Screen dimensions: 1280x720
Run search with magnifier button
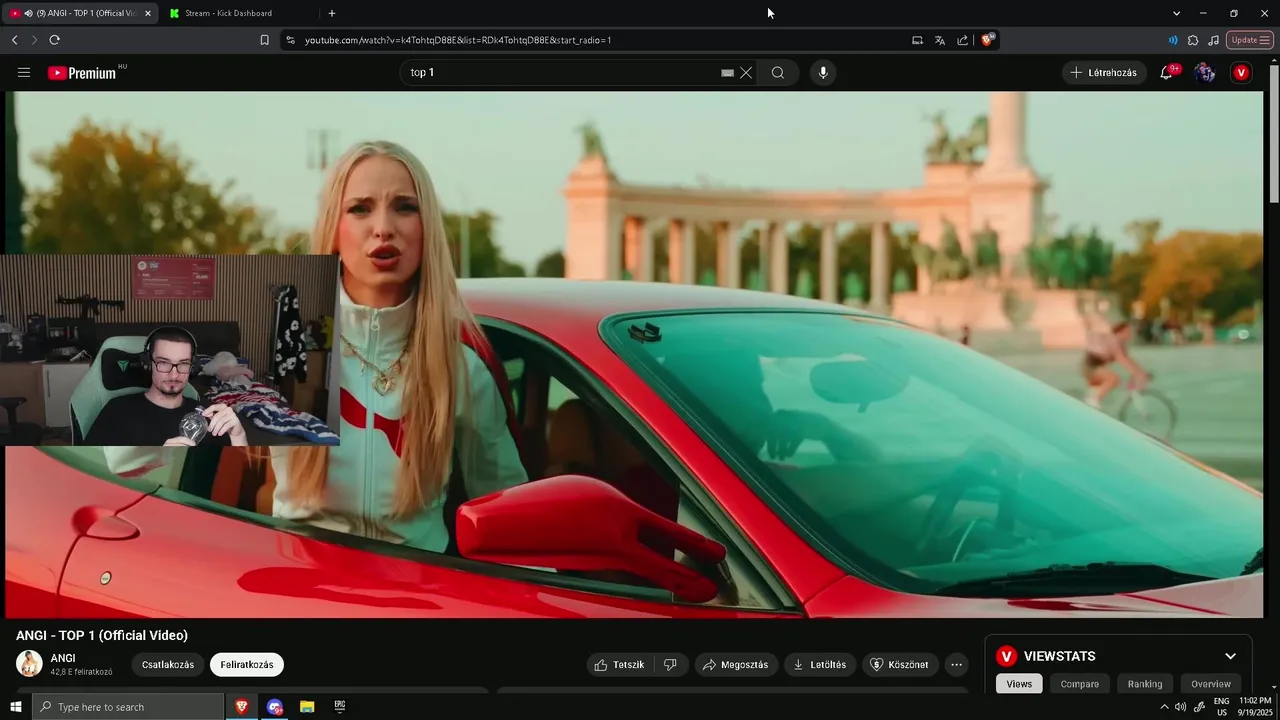click(777, 72)
